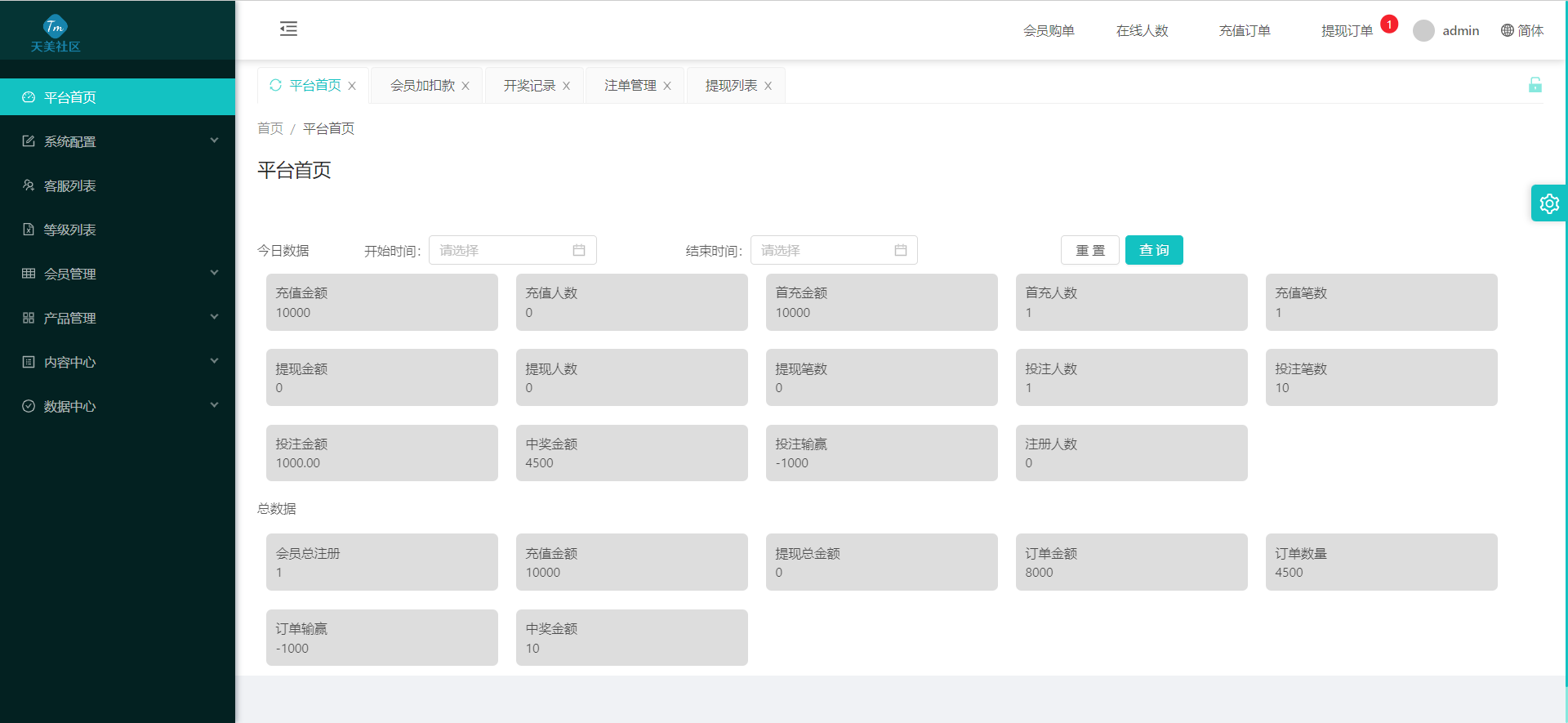The height and width of the screenshot is (723, 1568).
Task: Close the 提现列表 tab
Action: click(768, 86)
